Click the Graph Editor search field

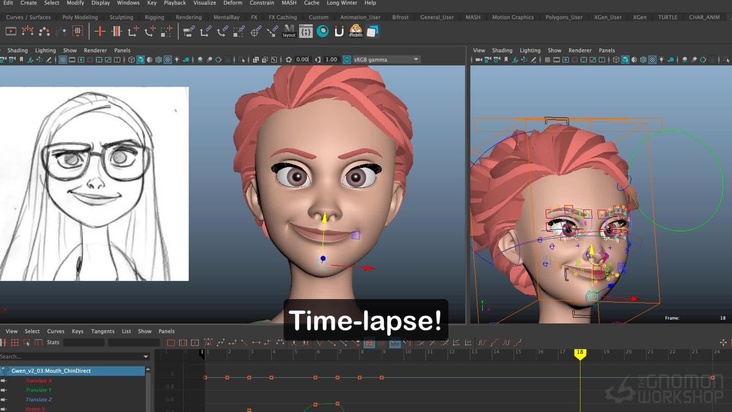point(70,356)
